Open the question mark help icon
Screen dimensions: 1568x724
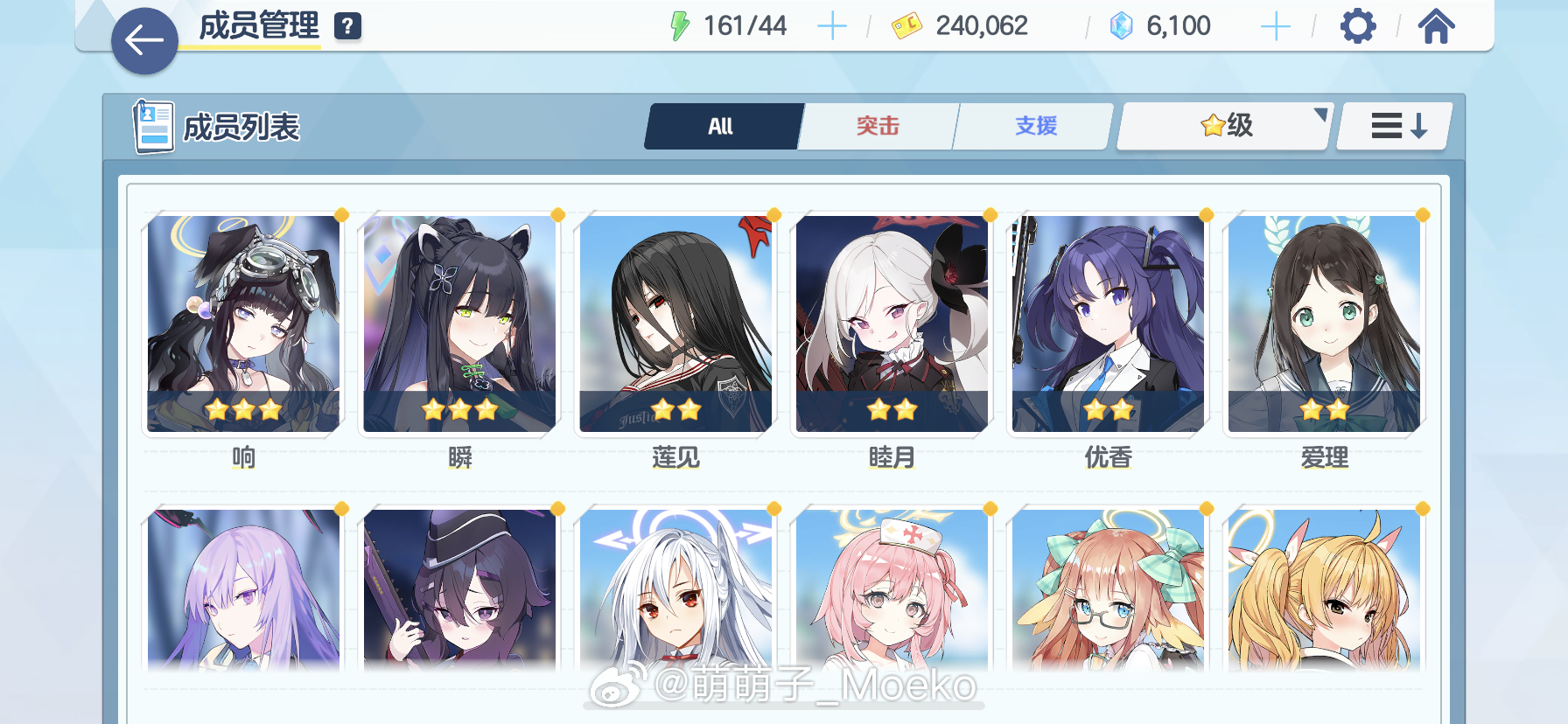tap(347, 26)
